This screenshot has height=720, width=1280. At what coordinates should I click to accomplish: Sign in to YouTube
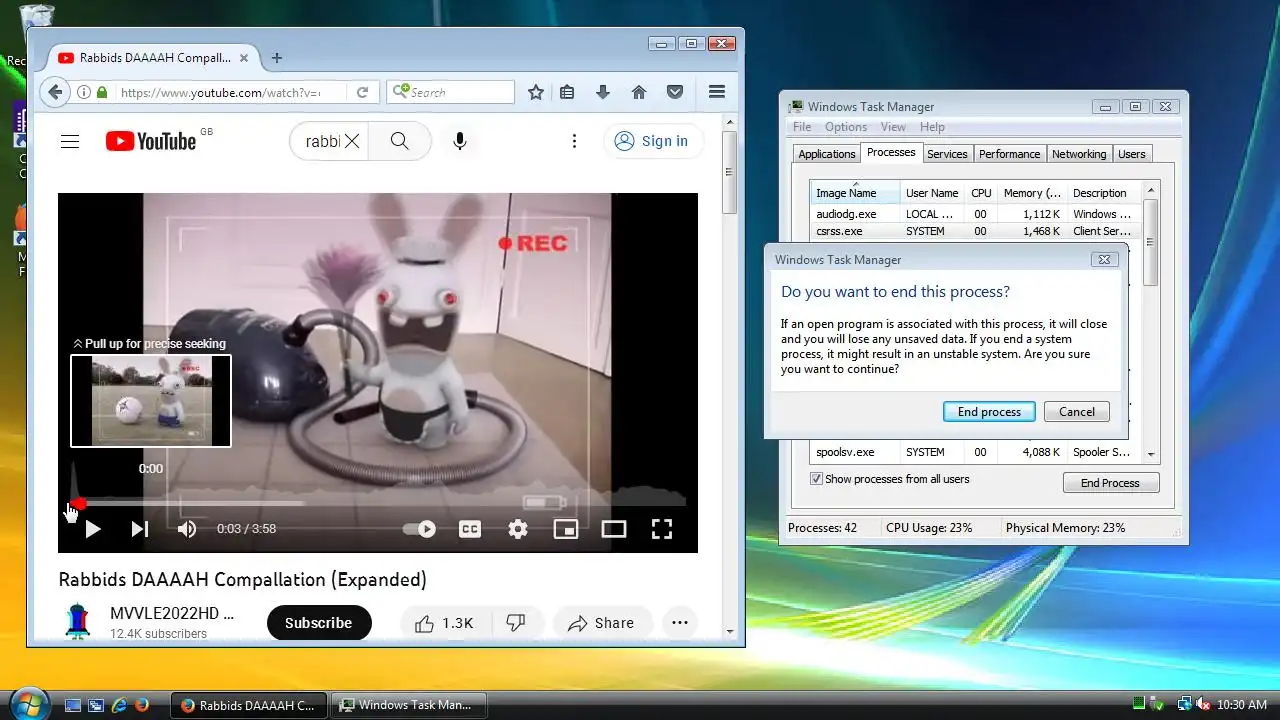point(652,141)
